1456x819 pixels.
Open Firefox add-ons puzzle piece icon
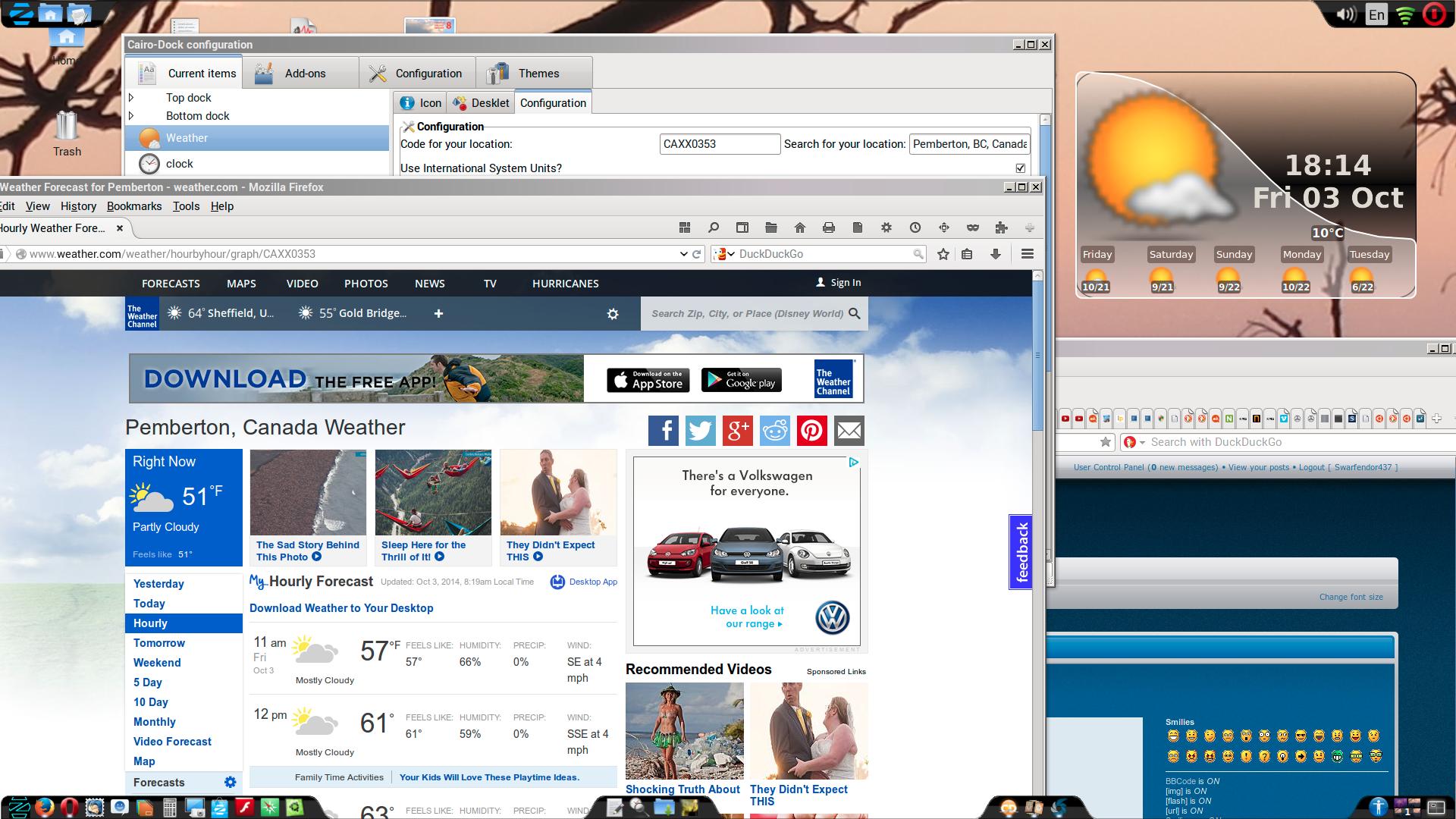click(1001, 227)
